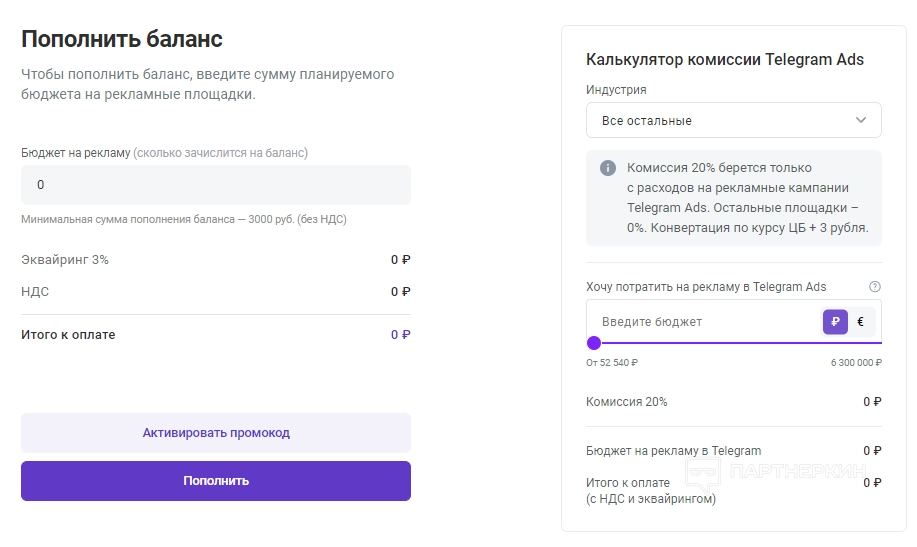Select the ruble currency toggle
The height and width of the screenshot is (547, 917).
835,321
